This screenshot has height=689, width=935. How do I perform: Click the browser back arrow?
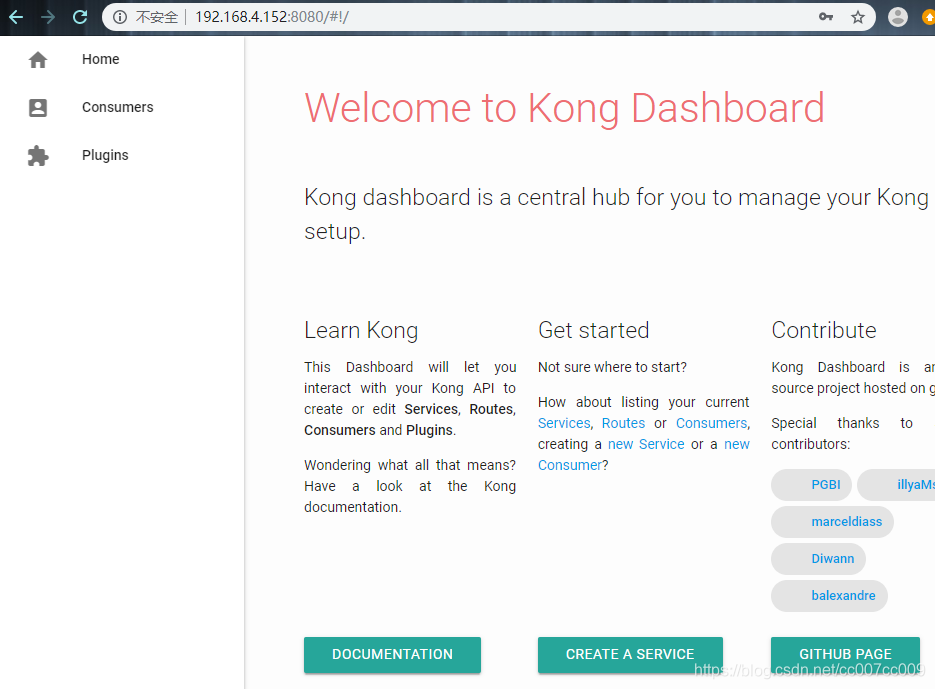pyautogui.click(x=16, y=17)
